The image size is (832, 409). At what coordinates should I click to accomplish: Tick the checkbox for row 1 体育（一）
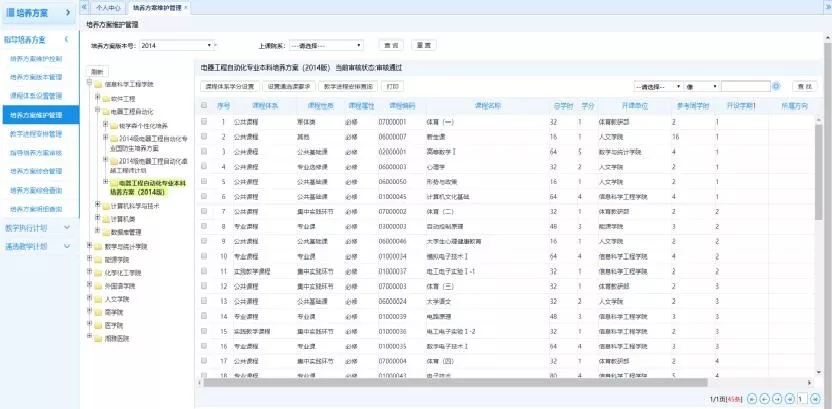pyautogui.click(x=204, y=121)
